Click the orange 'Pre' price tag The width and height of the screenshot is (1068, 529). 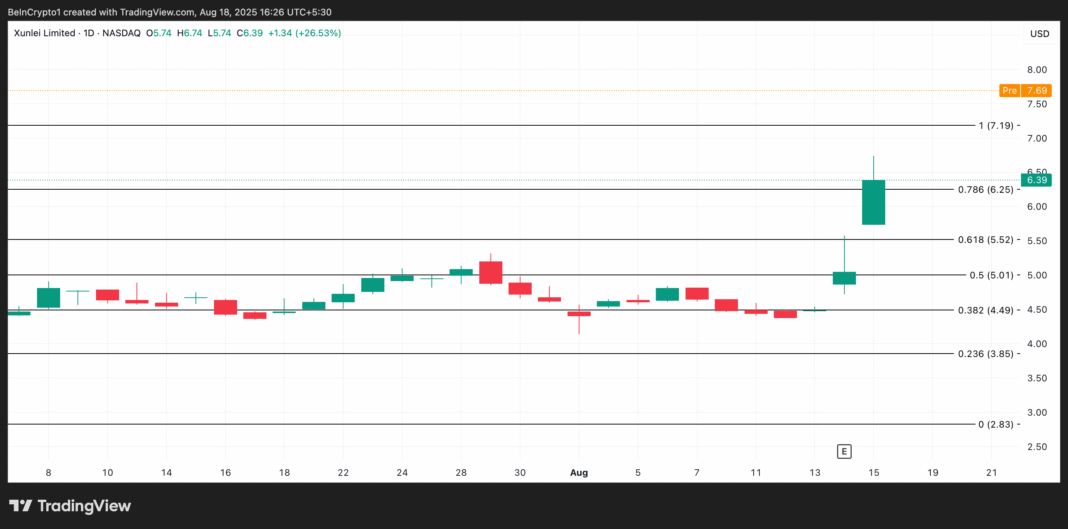(x=1010, y=90)
